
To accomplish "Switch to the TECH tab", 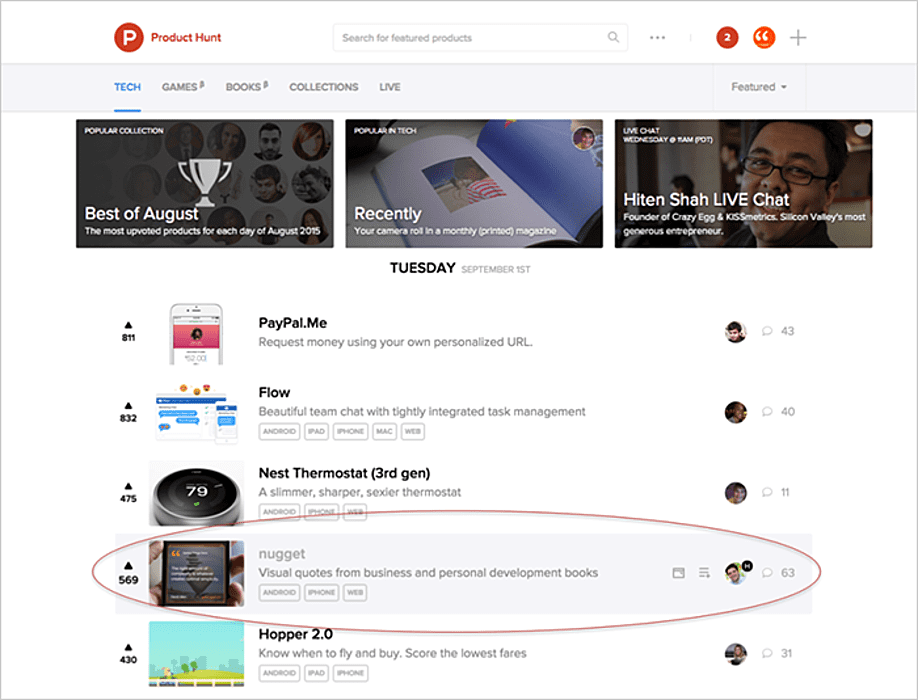I will pyautogui.click(x=127, y=87).
